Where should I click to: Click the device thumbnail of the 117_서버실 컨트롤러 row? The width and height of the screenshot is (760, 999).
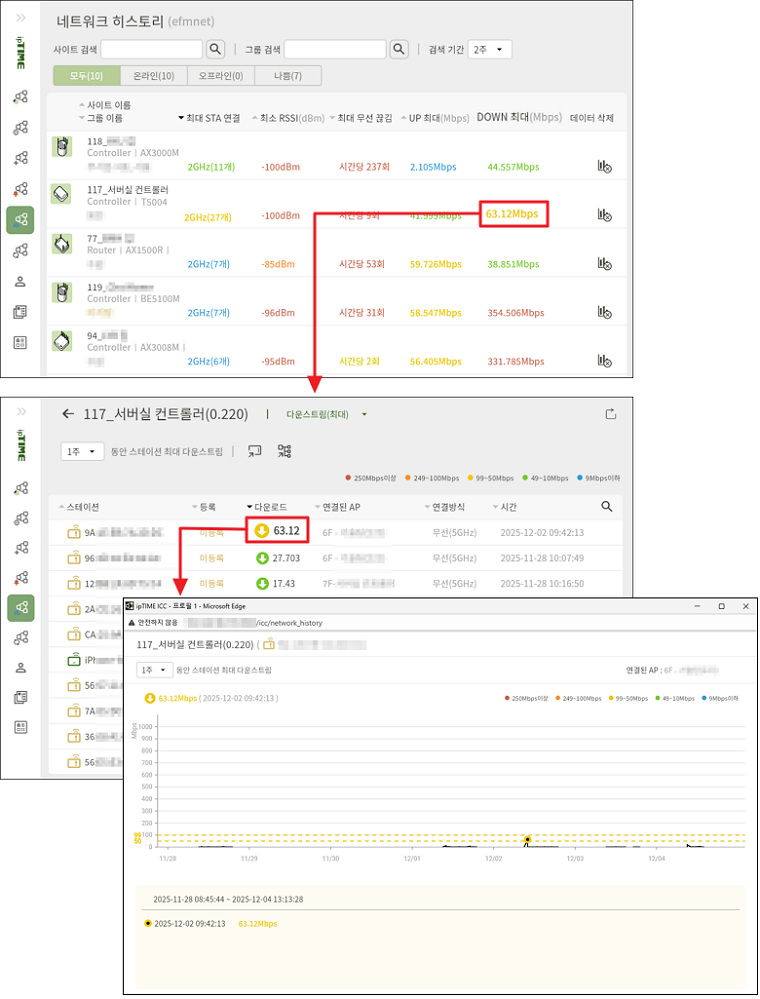tap(62, 194)
